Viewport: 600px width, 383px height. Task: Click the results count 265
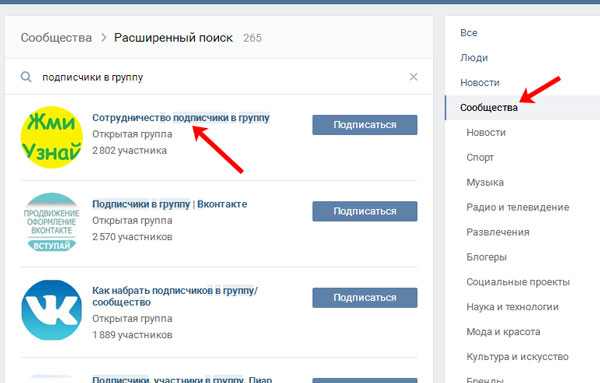click(253, 38)
